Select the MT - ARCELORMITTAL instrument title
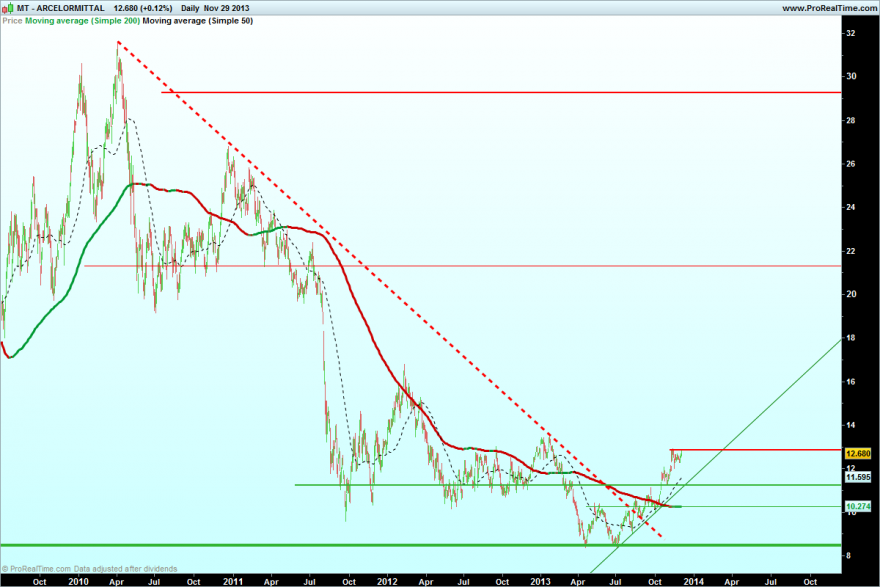The height and width of the screenshot is (587, 880). tap(61, 8)
